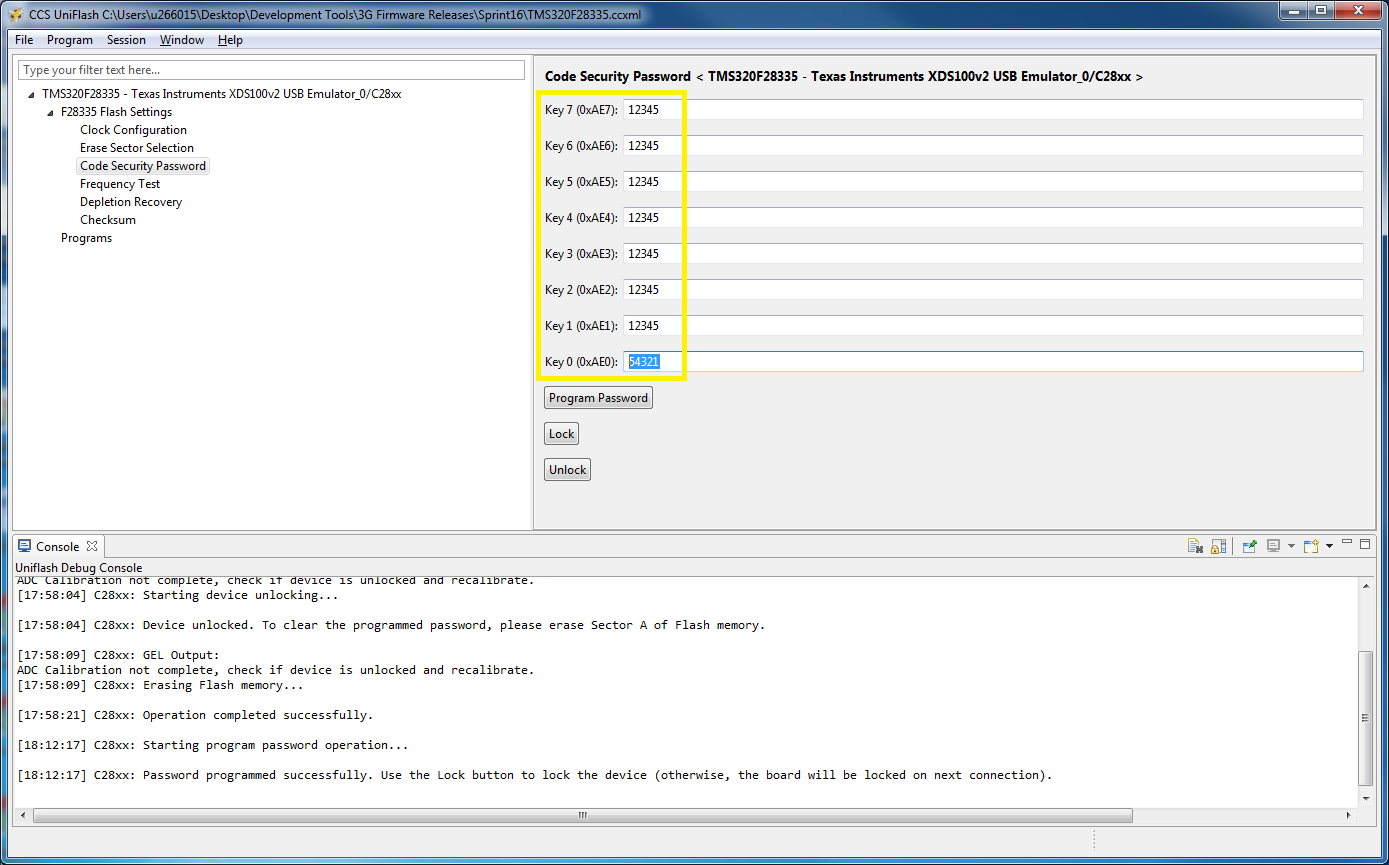Click the 'Uniflash Debug Console' label

(x=79, y=568)
